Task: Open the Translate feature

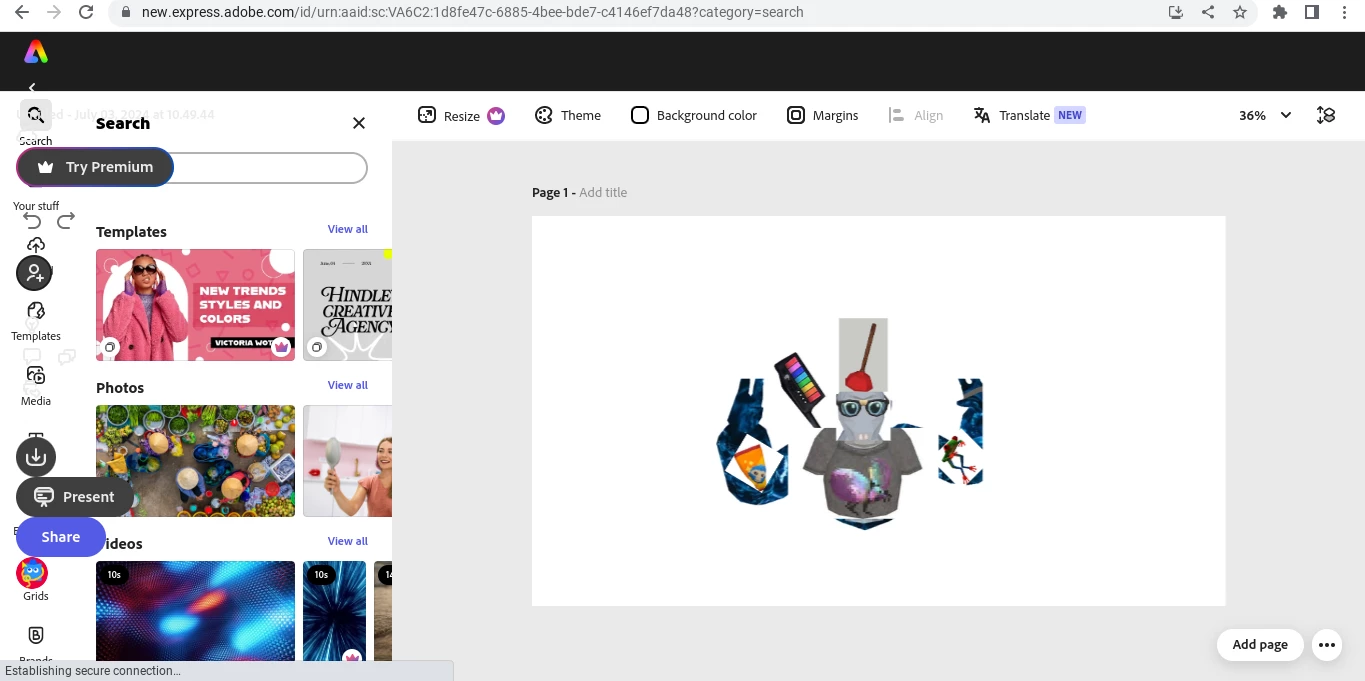Action: click(x=1029, y=115)
